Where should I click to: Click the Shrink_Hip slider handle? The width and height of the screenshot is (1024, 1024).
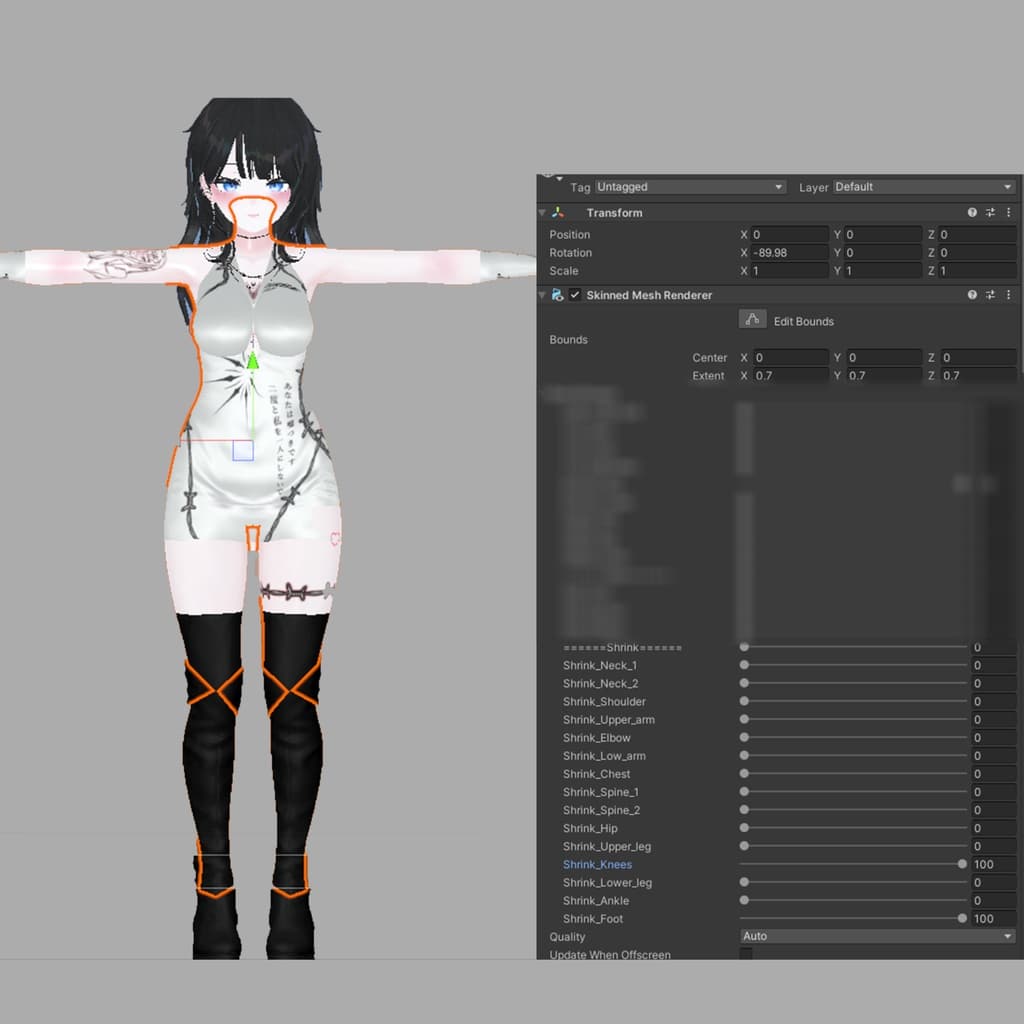744,827
